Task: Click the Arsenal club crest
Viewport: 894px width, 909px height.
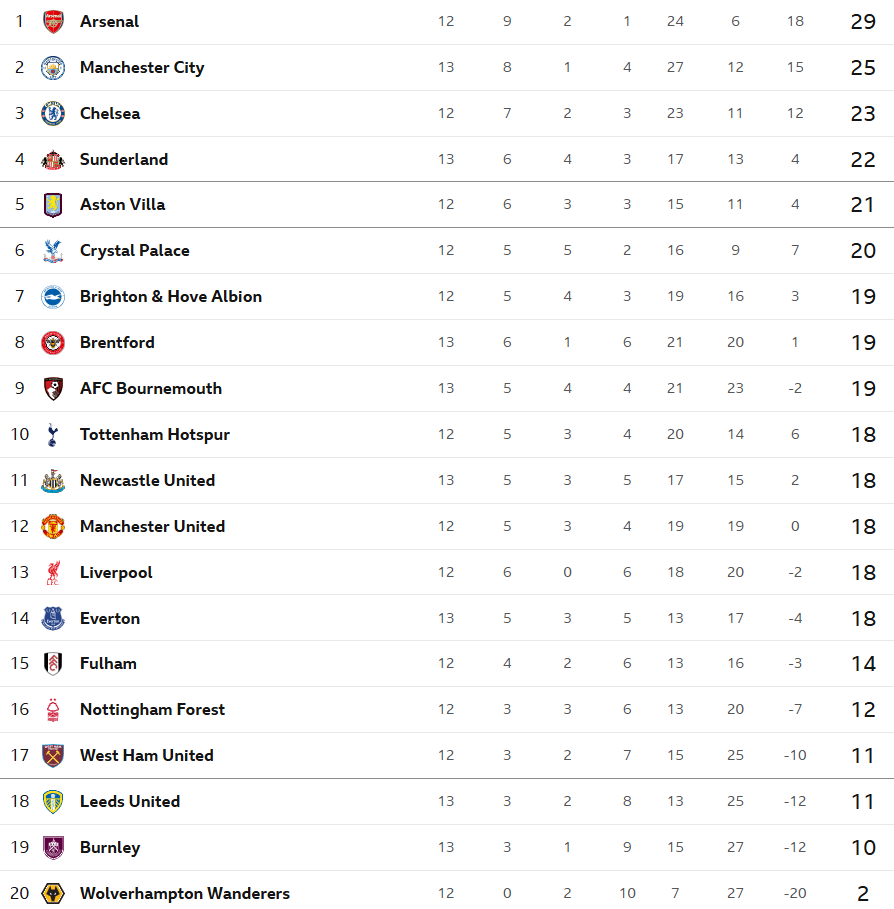Action: pos(53,21)
